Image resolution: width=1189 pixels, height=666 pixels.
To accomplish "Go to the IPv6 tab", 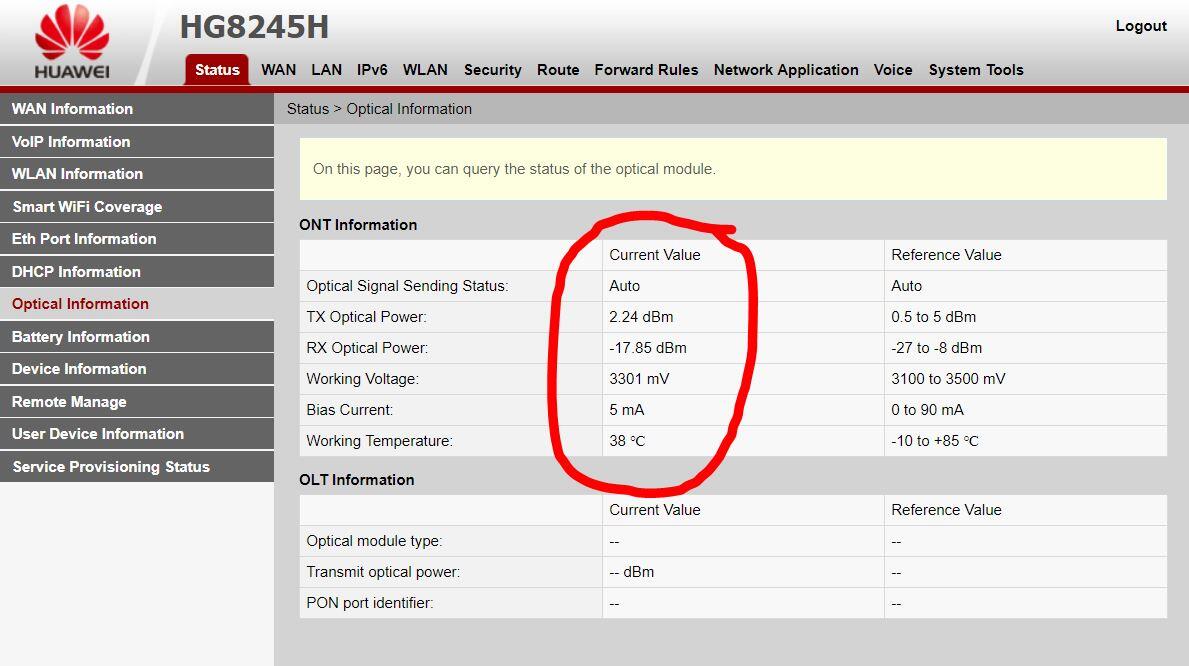I will click(x=372, y=70).
